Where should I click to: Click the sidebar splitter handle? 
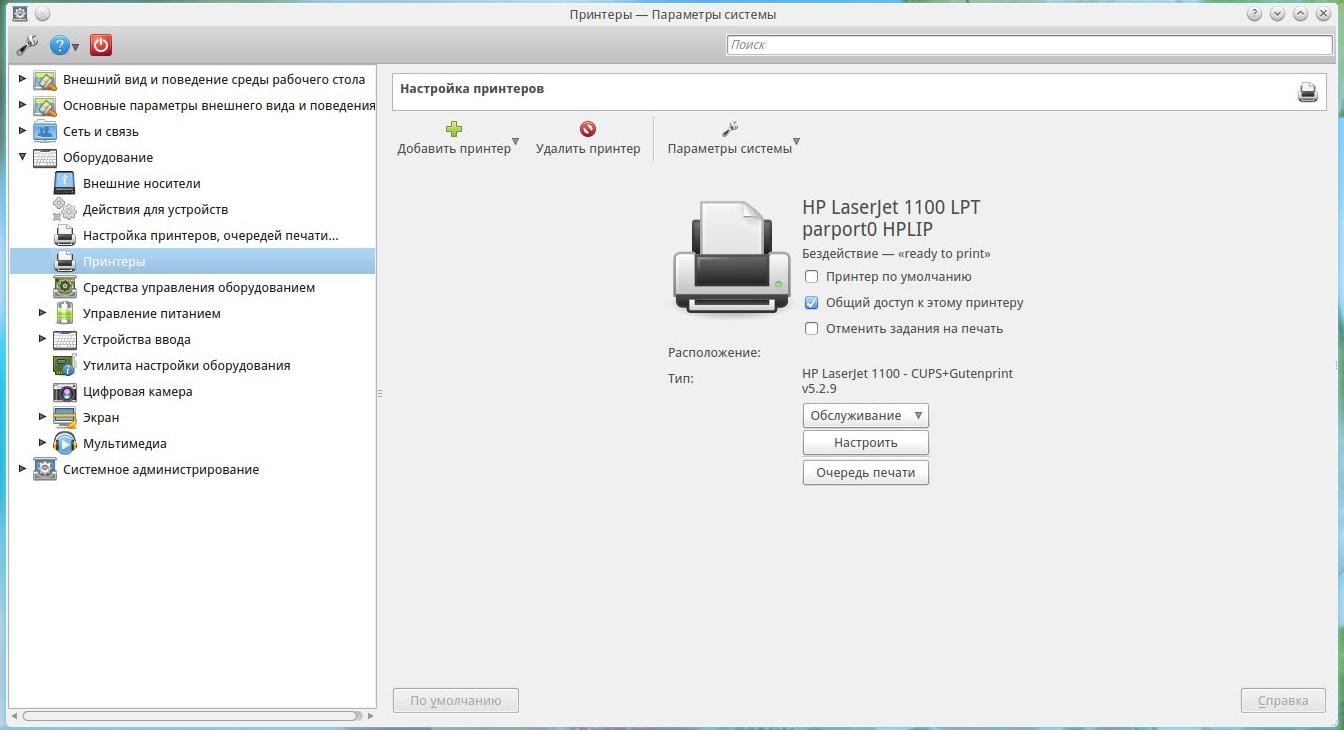(380, 393)
